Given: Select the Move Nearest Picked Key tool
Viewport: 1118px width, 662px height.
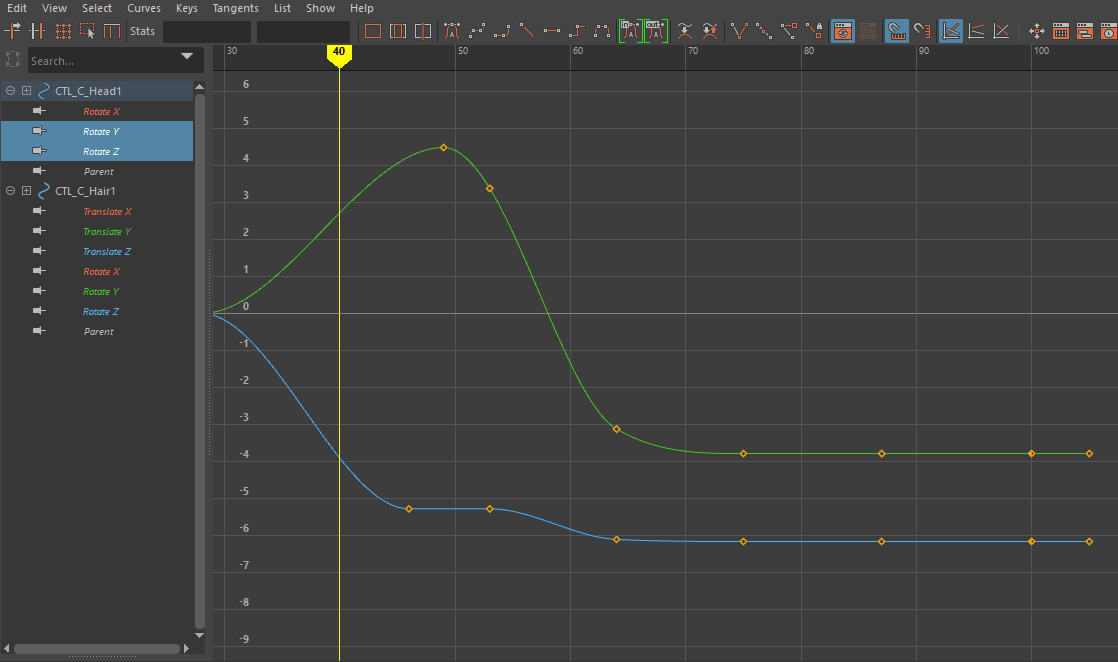Looking at the screenshot, I should 12,31.
